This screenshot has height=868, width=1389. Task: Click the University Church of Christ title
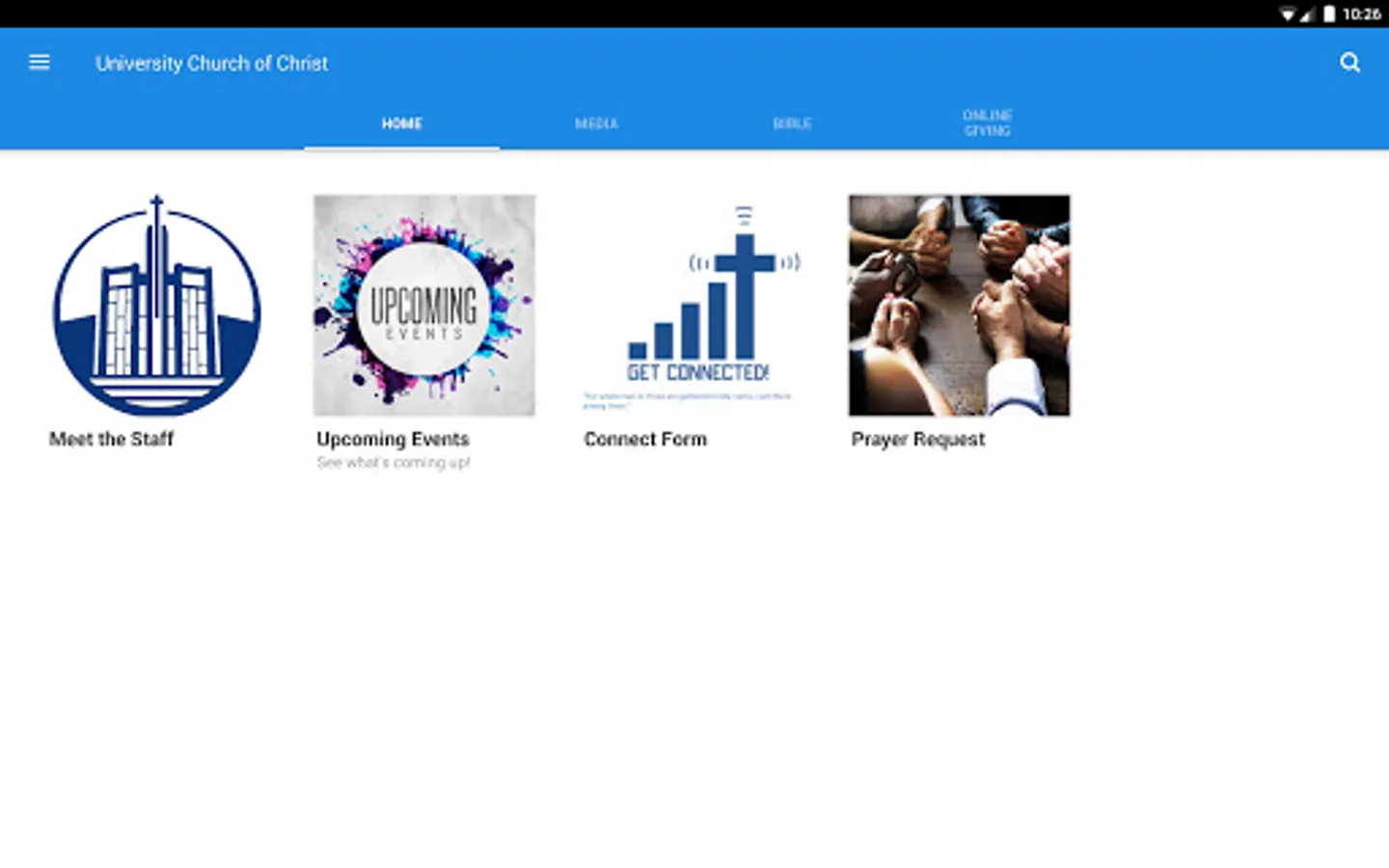(x=212, y=64)
